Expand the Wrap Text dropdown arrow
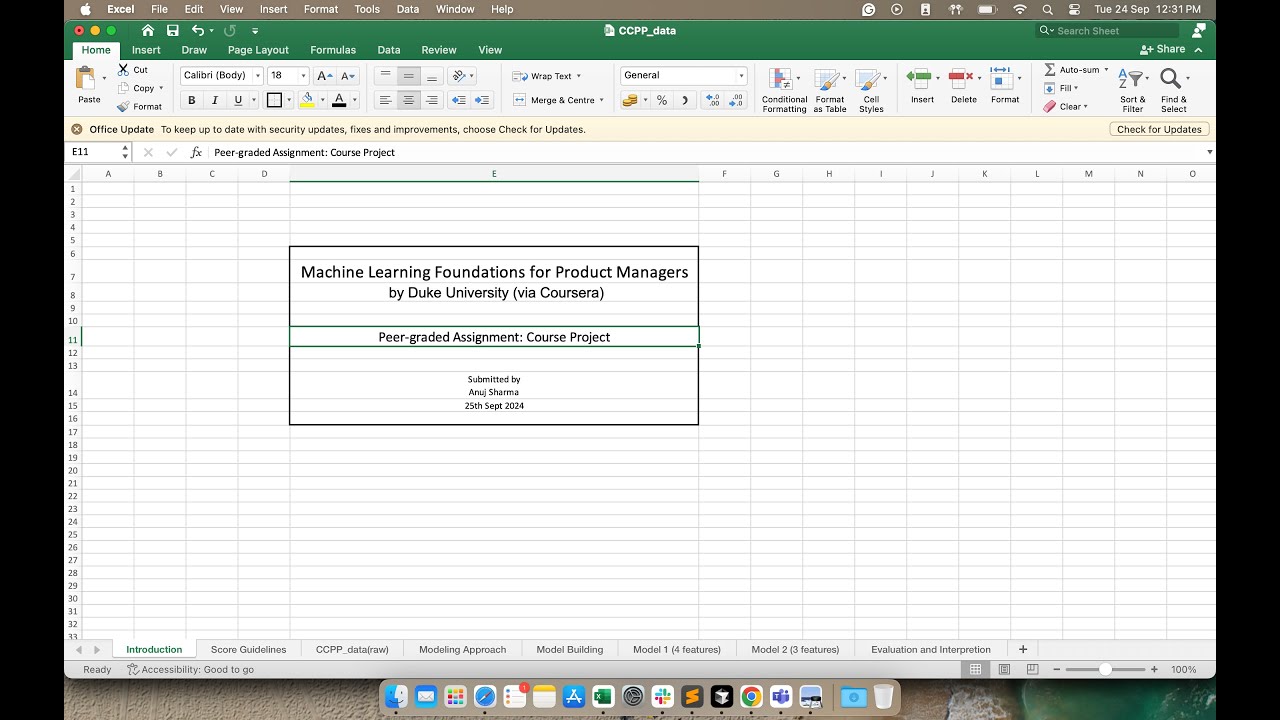The image size is (1280, 720). tap(578, 76)
